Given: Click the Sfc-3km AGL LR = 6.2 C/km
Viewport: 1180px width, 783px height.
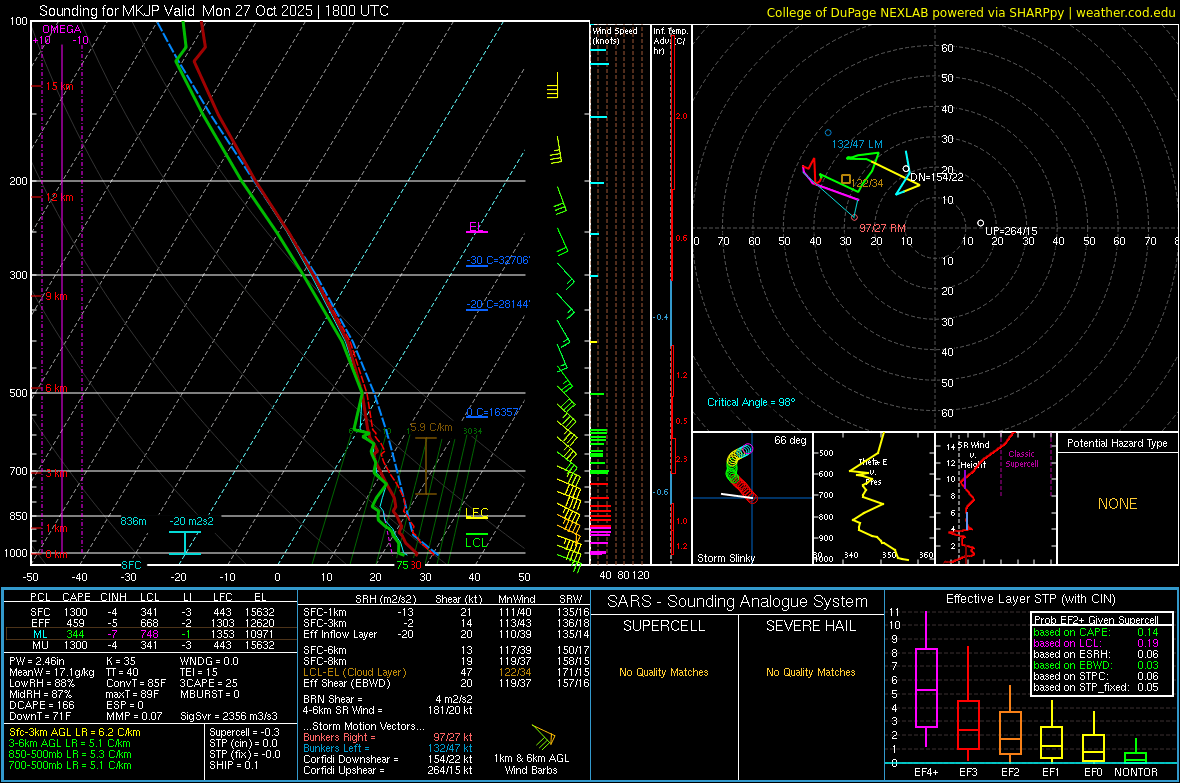Looking at the screenshot, I should pyautogui.click(x=75, y=733).
